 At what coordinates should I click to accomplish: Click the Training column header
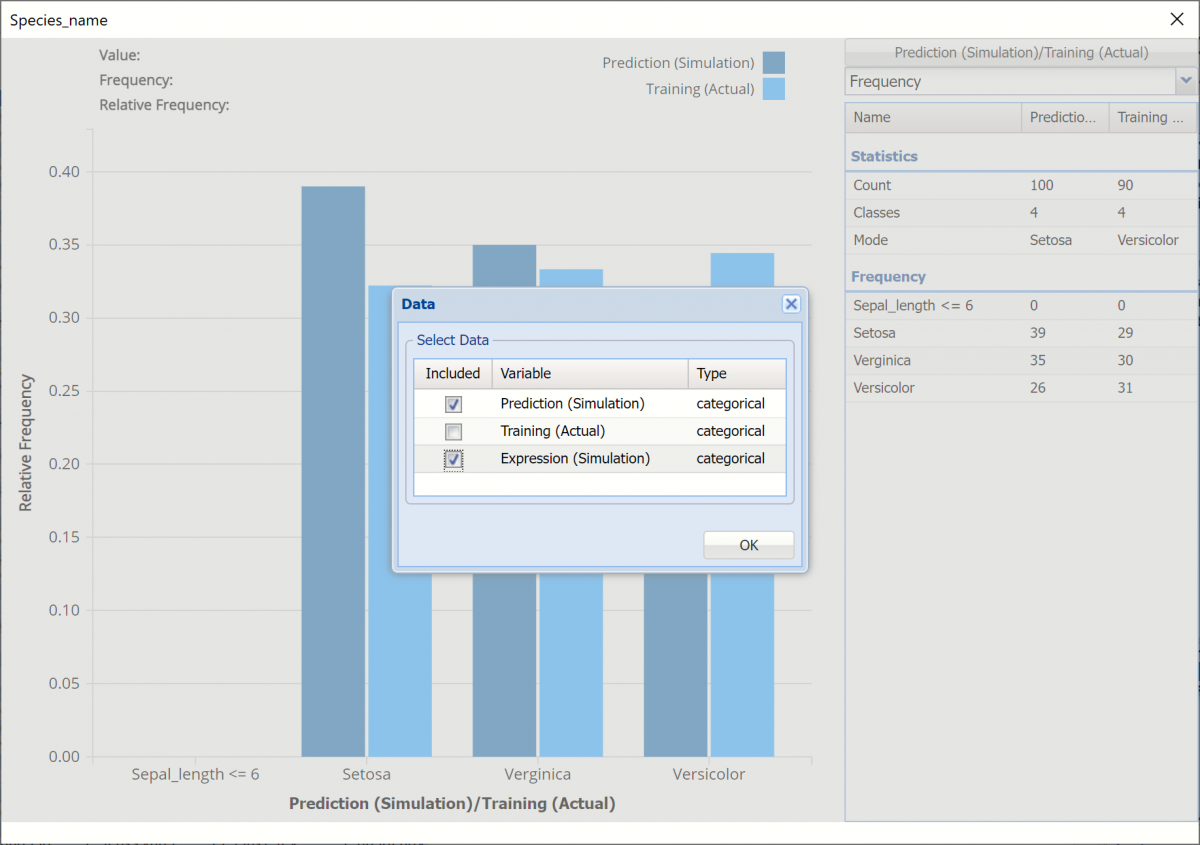(1152, 117)
